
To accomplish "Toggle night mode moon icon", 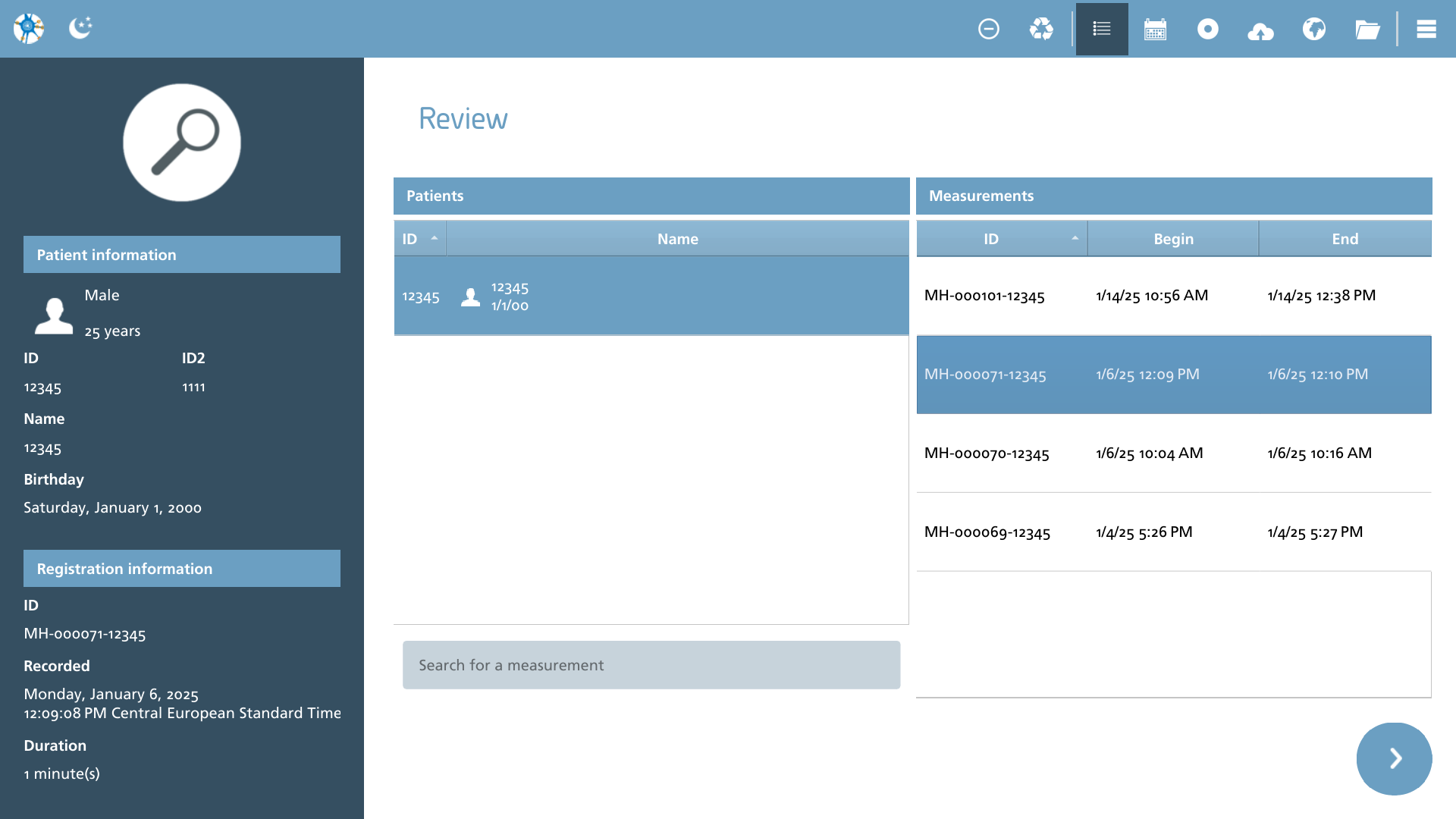I will pyautogui.click(x=80, y=28).
